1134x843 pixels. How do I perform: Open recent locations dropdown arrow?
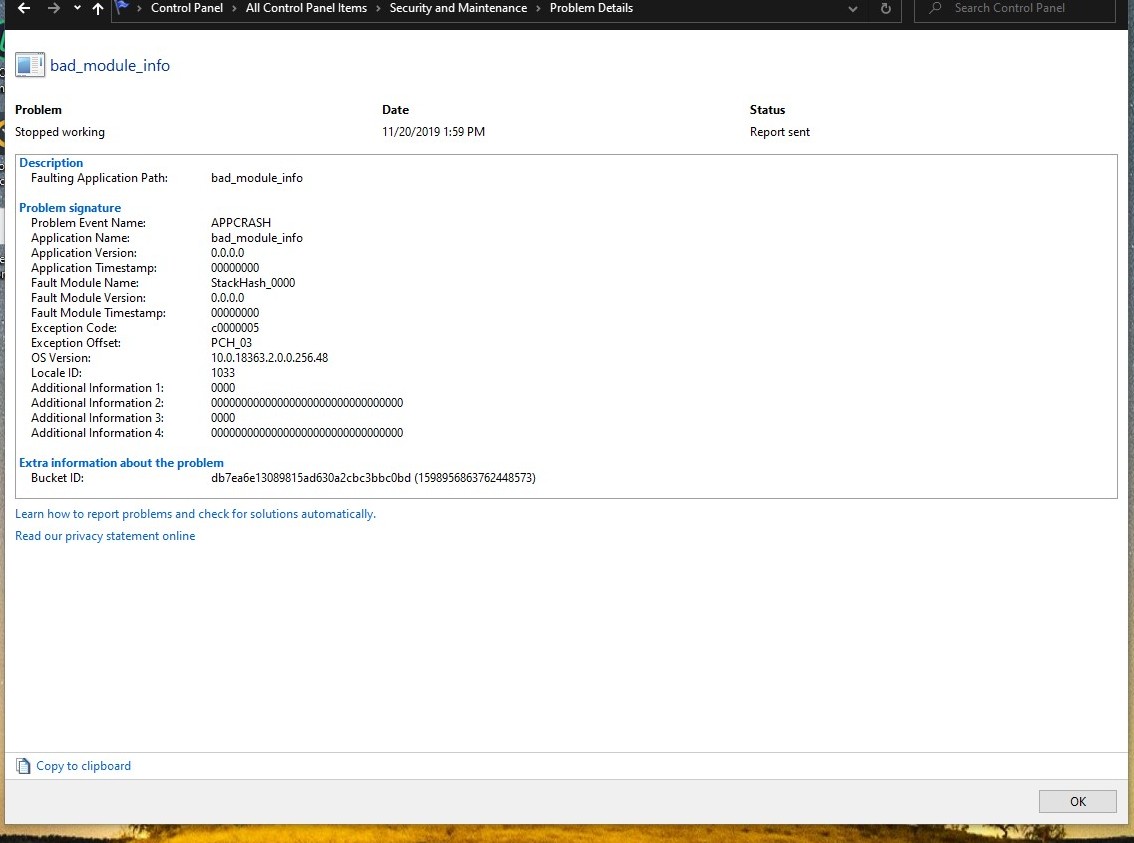coord(77,9)
